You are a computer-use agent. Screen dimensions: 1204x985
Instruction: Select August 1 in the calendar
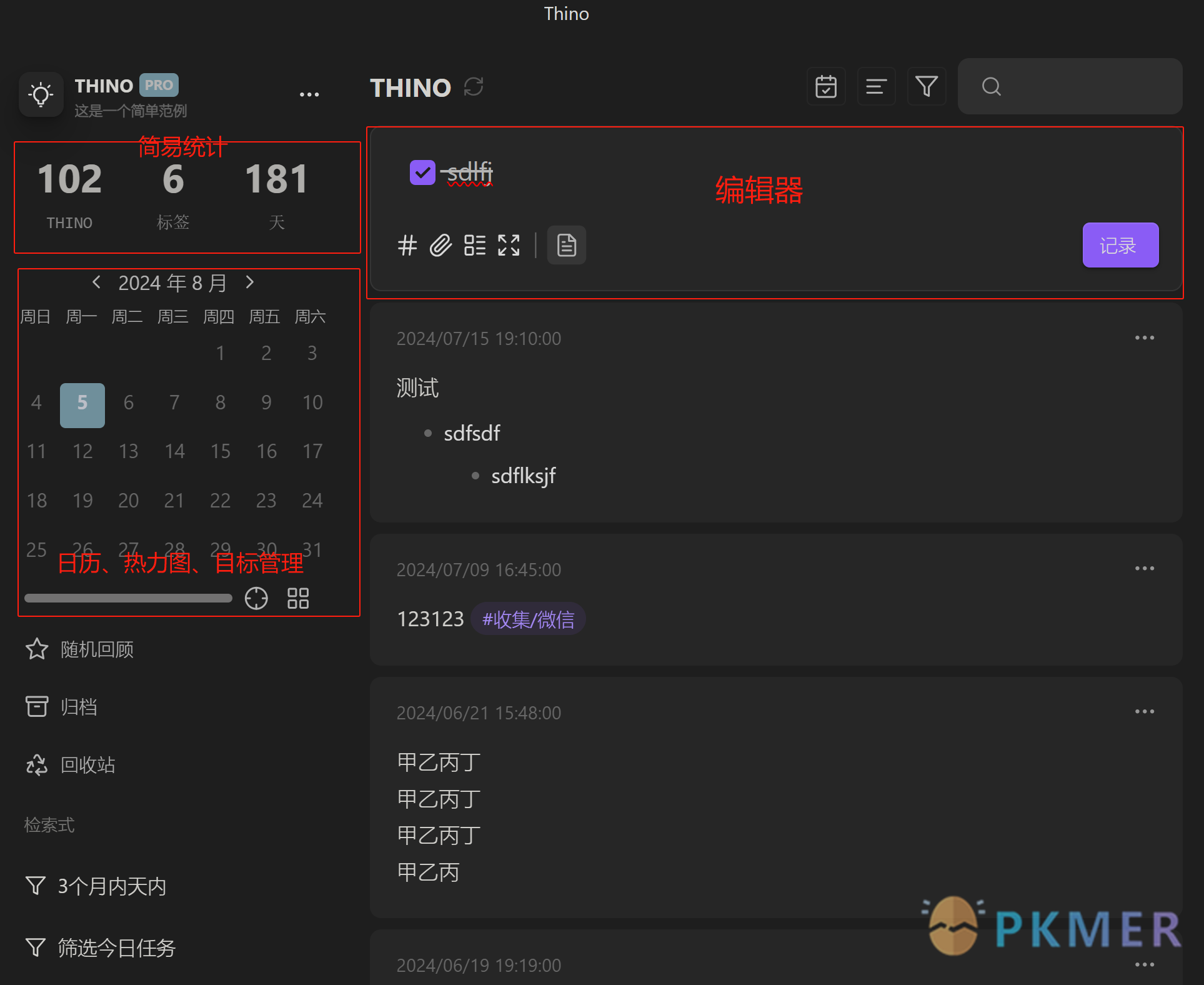click(x=221, y=353)
